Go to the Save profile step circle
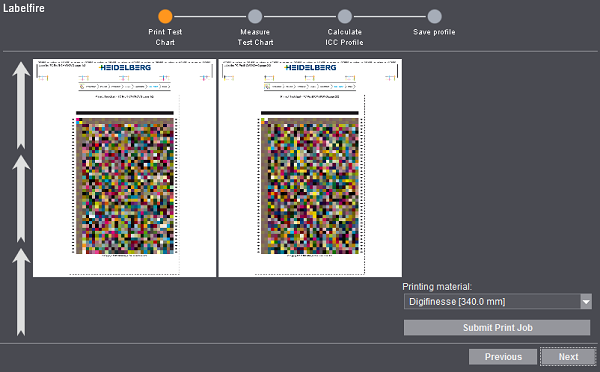The image size is (600, 372). pyautogui.click(x=434, y=16)
